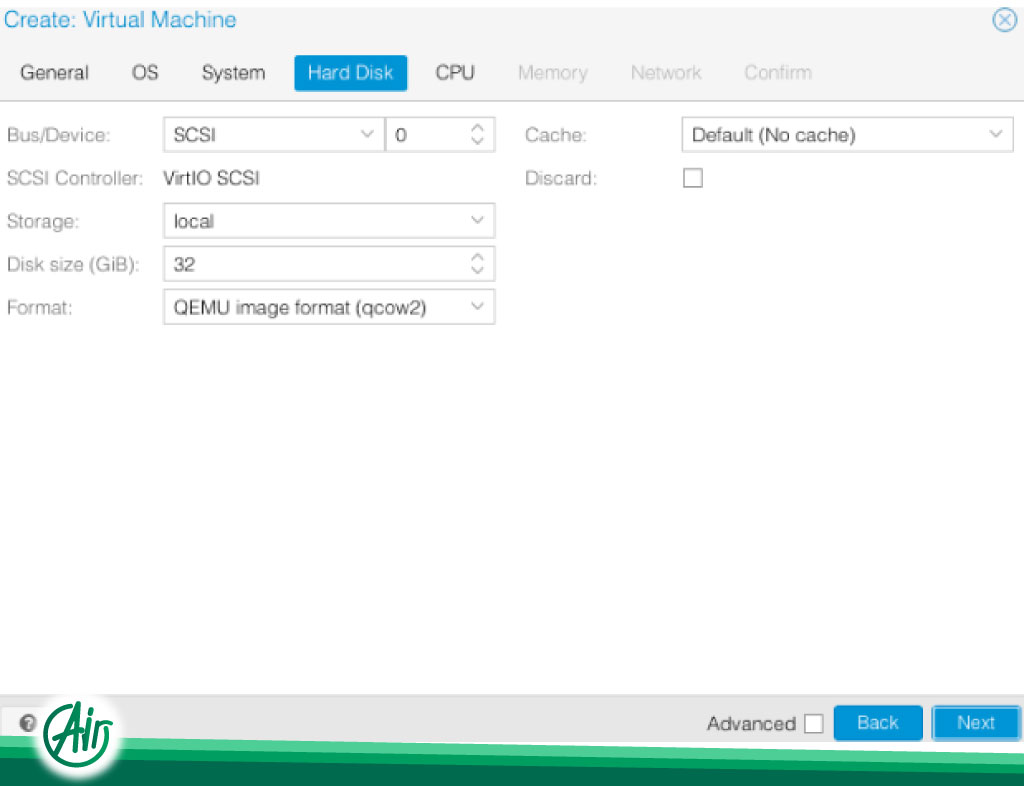Image resolution: width=1024 pixels, height=786 pixels.
Task: Click the Advanced label text
Action: 751,723
